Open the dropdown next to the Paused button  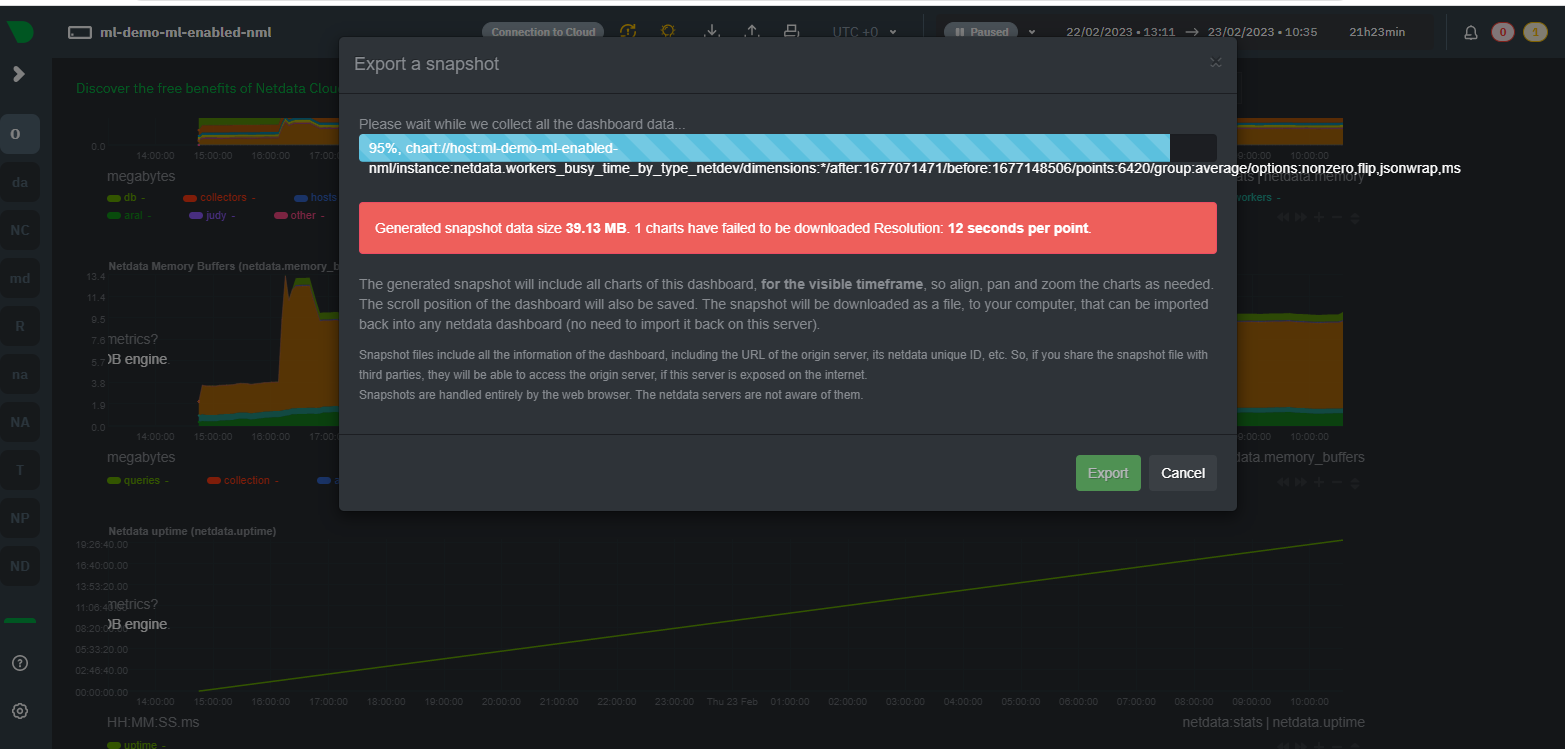pos(1030,31)
